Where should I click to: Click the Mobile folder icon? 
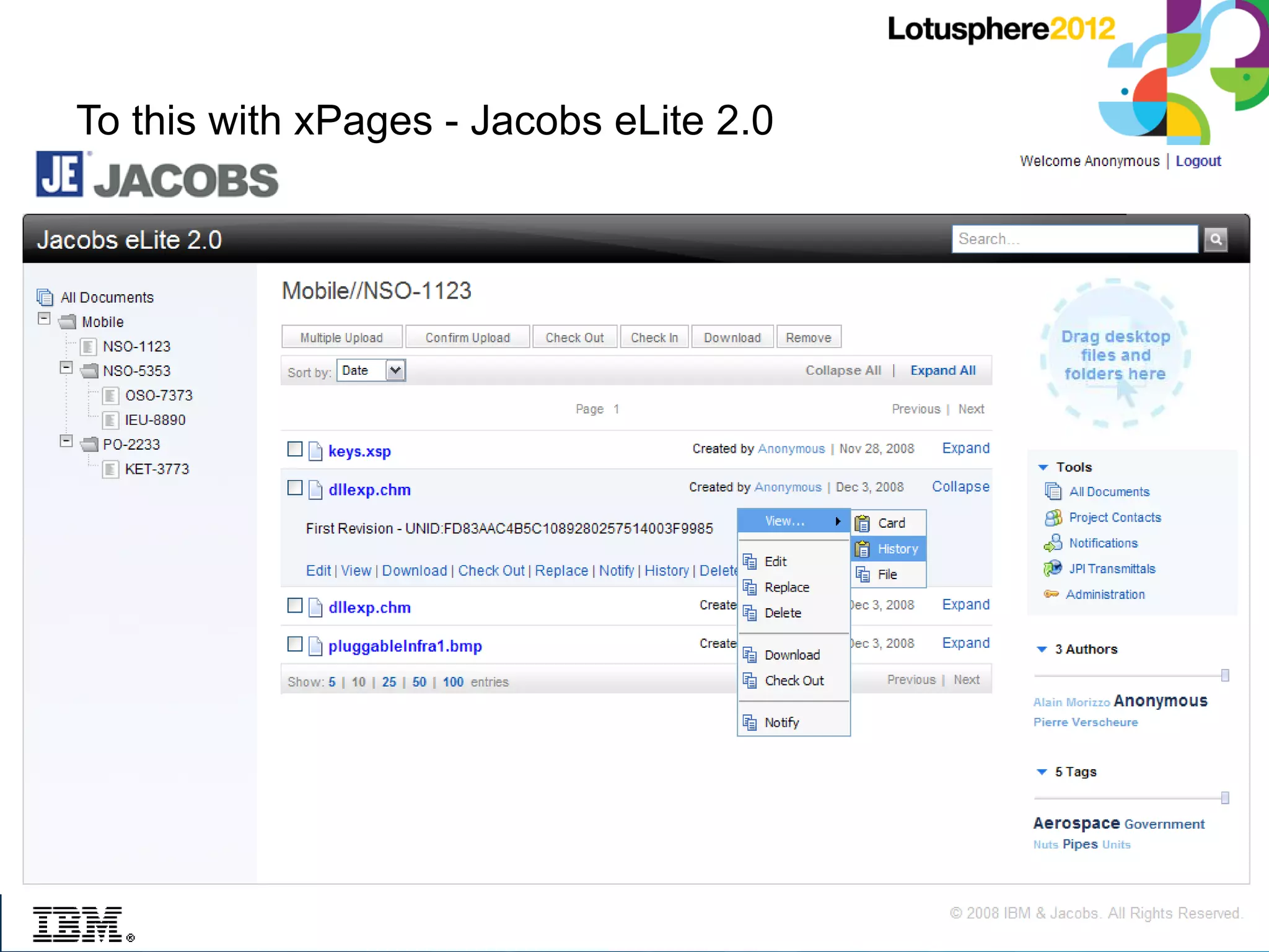click(68, 322)
